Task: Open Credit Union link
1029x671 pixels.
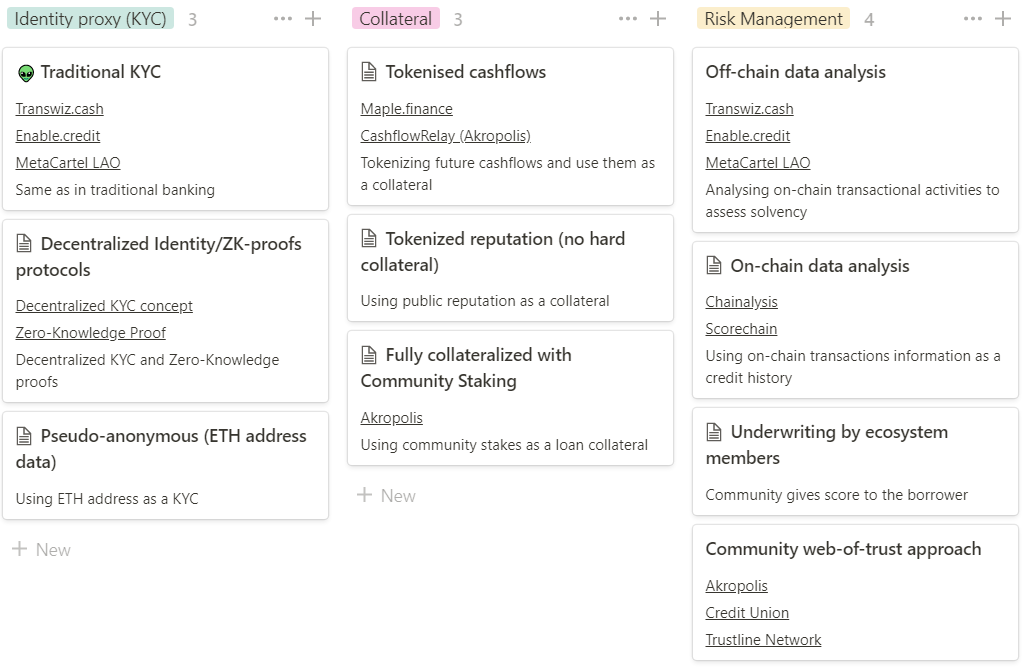Action: coord(747,613)
